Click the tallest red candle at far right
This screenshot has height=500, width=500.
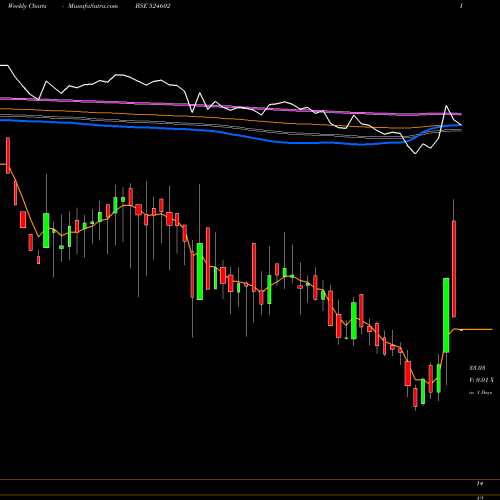[x=454, y=269]
